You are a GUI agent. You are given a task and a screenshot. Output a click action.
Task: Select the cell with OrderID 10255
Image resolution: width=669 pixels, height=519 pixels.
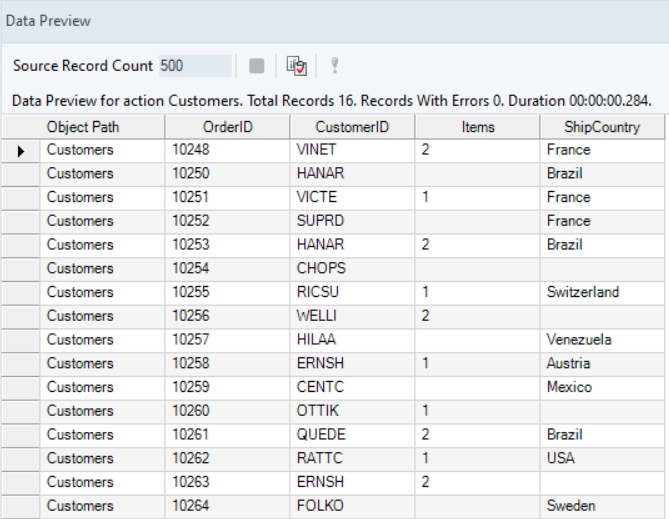click(x=227, y=292)
